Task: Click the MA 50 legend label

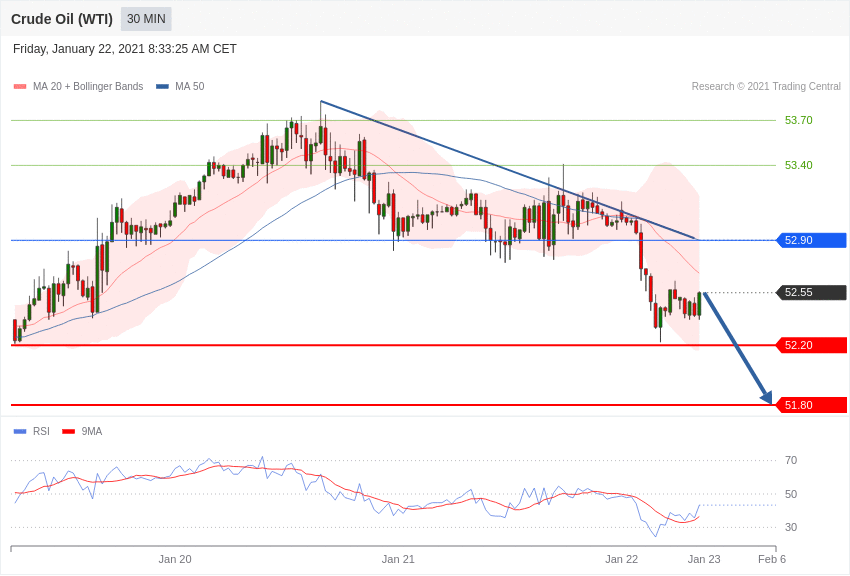Action: coord(189,86)
